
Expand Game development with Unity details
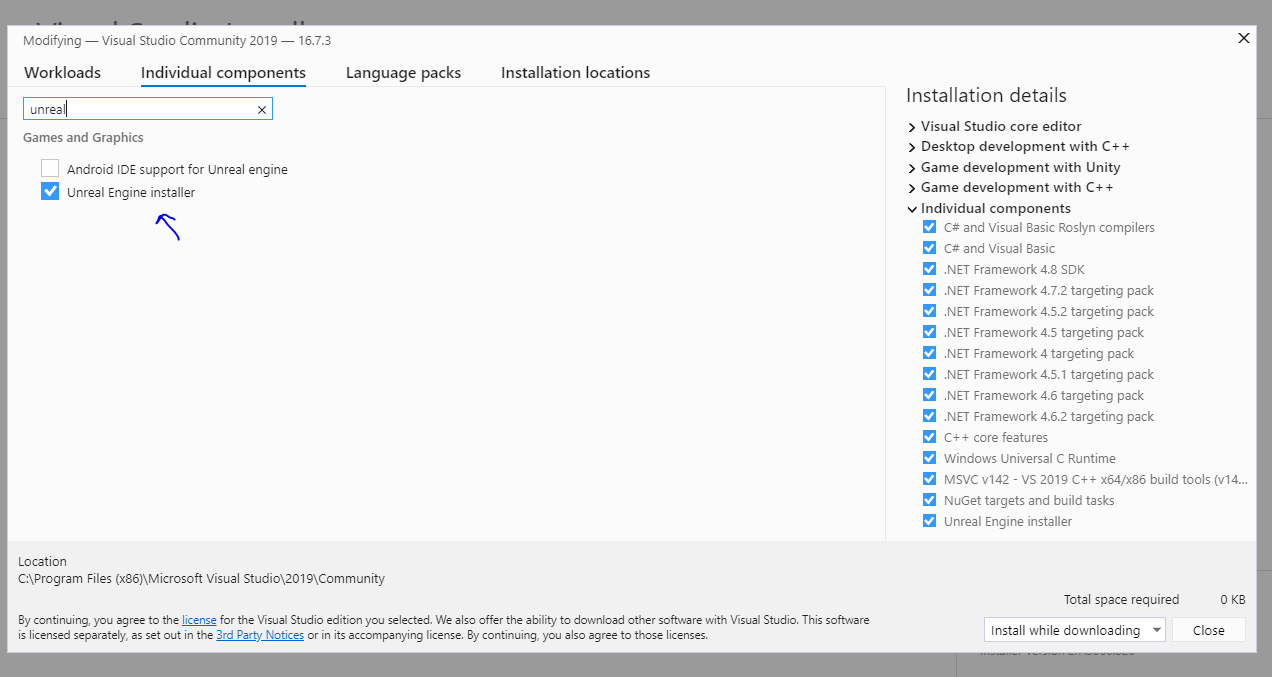tap(912, 168)
